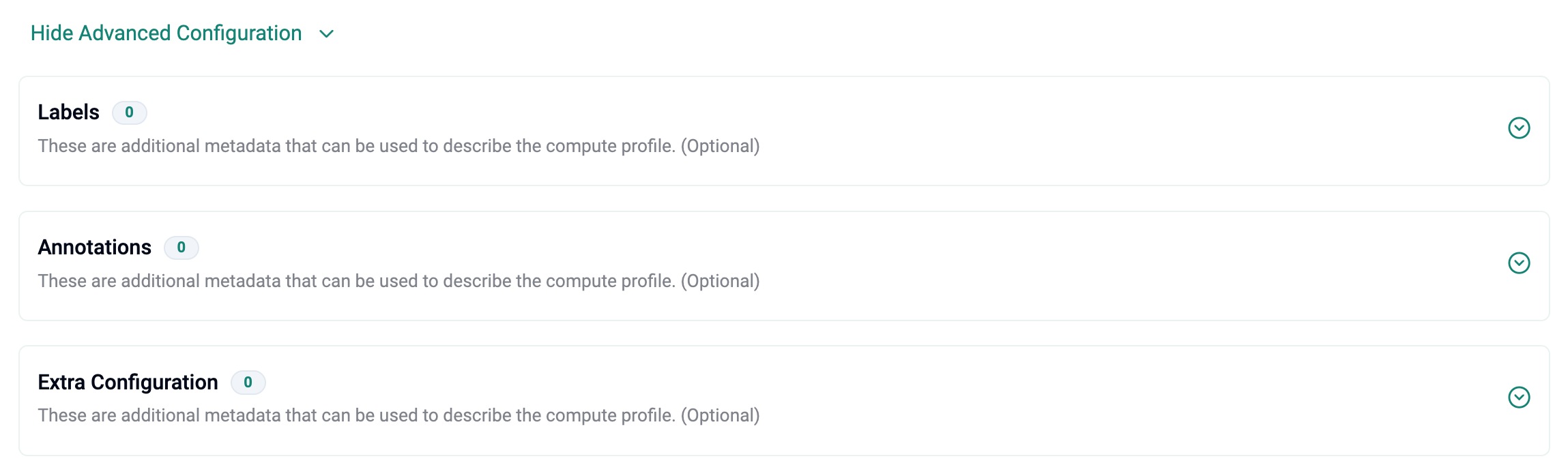Click empty area inside Extra Configuration card
Image resolution: width=1568 pixels, height=476 pixels.
click(x=1092, y=399)
